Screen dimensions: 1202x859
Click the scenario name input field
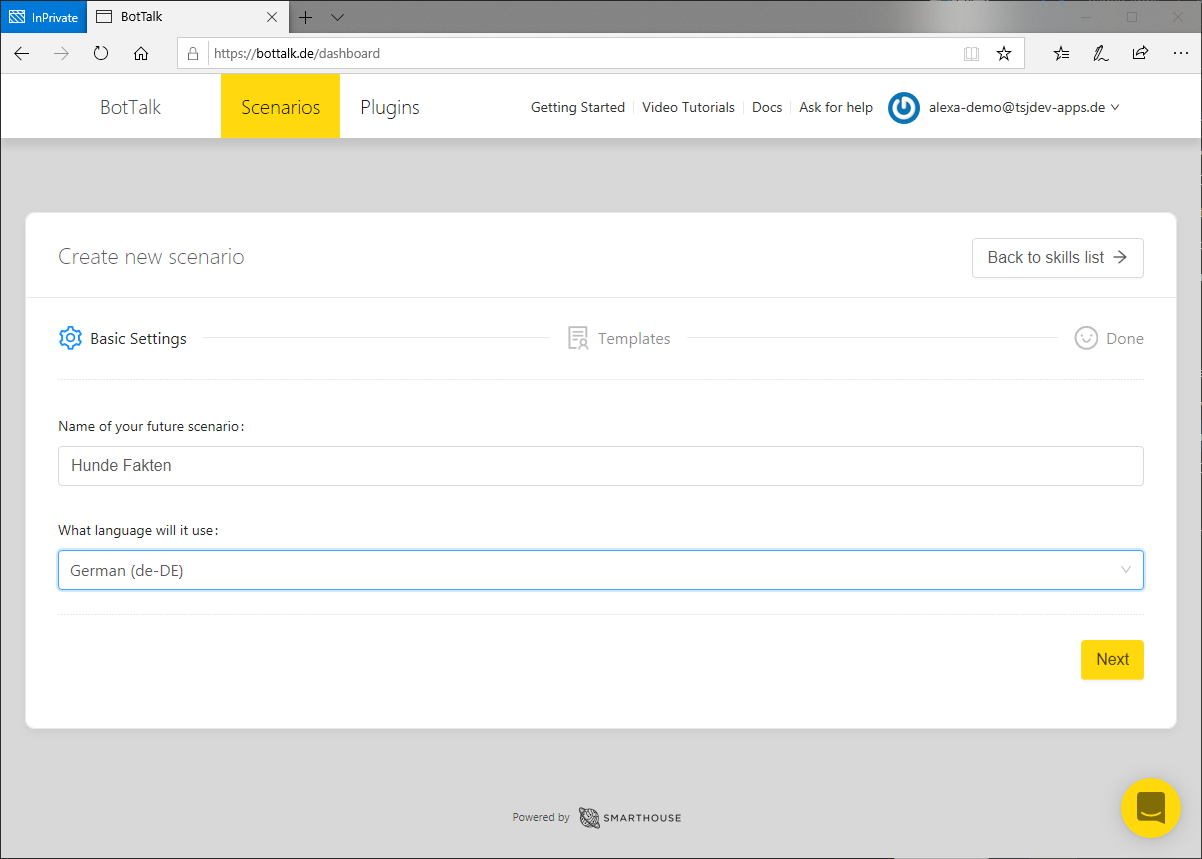coord(600,466)
